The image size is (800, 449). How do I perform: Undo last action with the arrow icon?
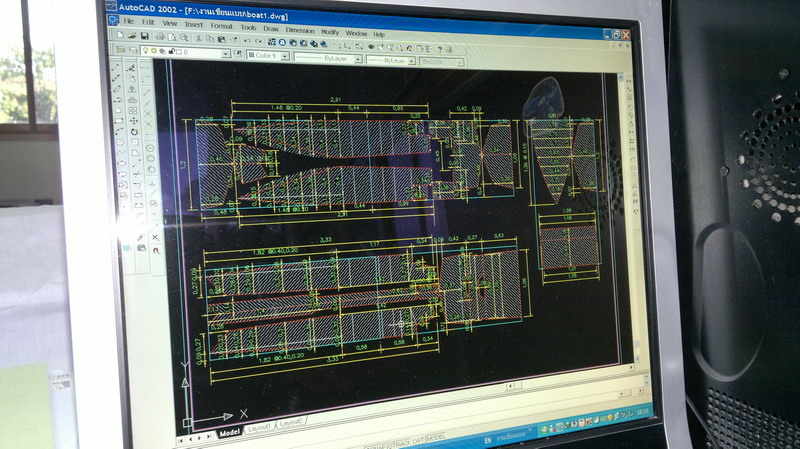coord(247,41)
